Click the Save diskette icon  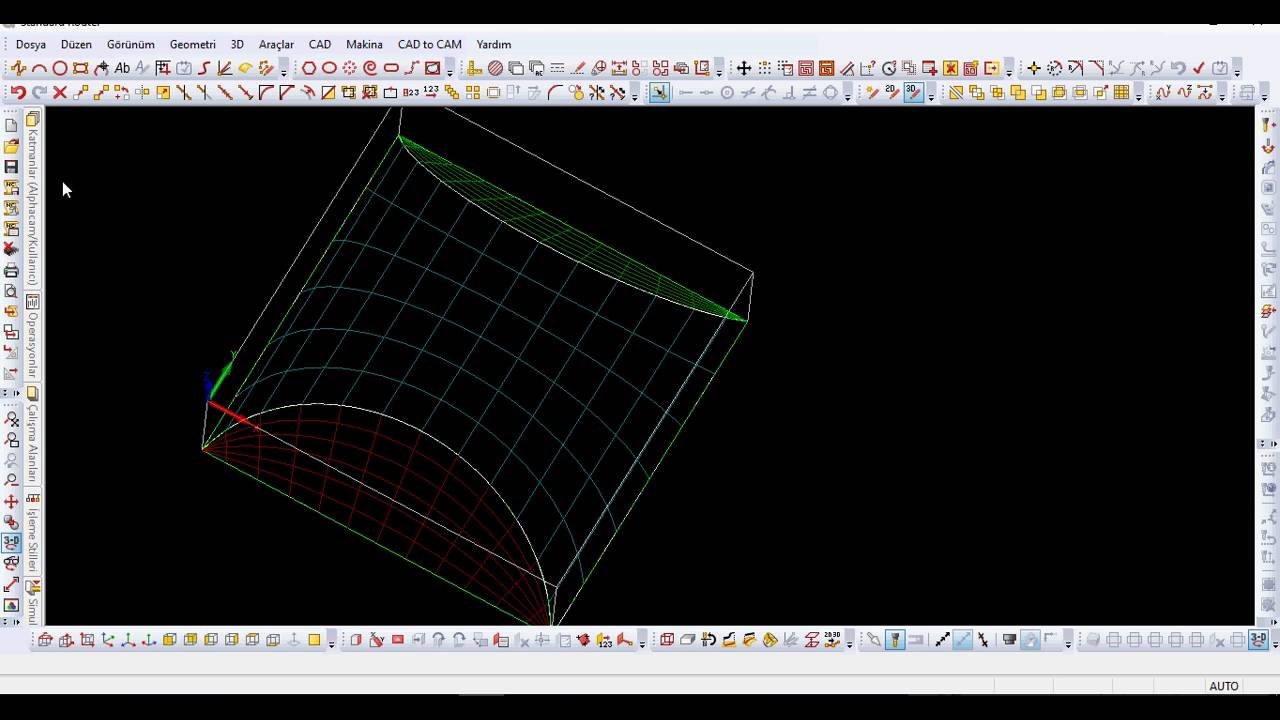coord(11,167)
